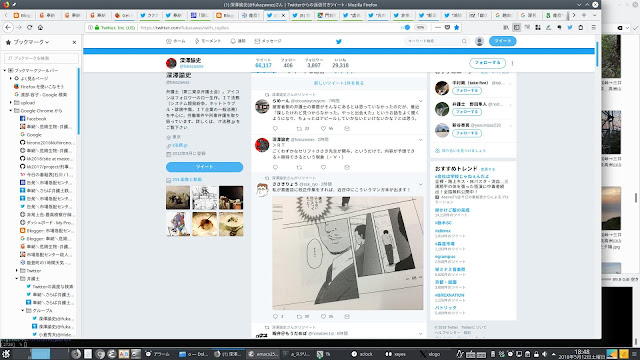Screen dimensions: 640x360
Task: Close the bookmarks sidebar
Action: pos(74,42)
